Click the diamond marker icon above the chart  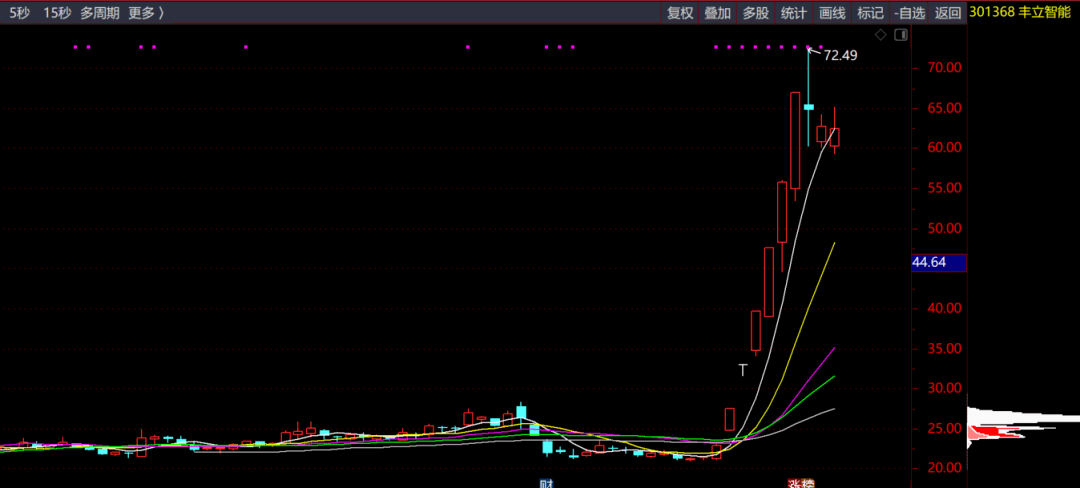pyautogui.click(x=880, y=35)
